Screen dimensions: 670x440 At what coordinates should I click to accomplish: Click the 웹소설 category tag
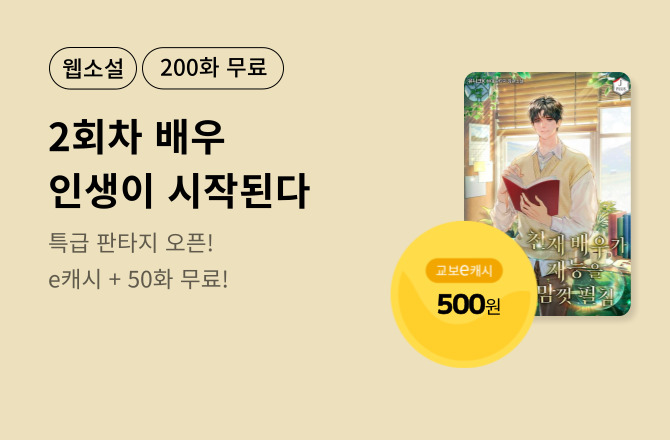(x=93, y=68)
